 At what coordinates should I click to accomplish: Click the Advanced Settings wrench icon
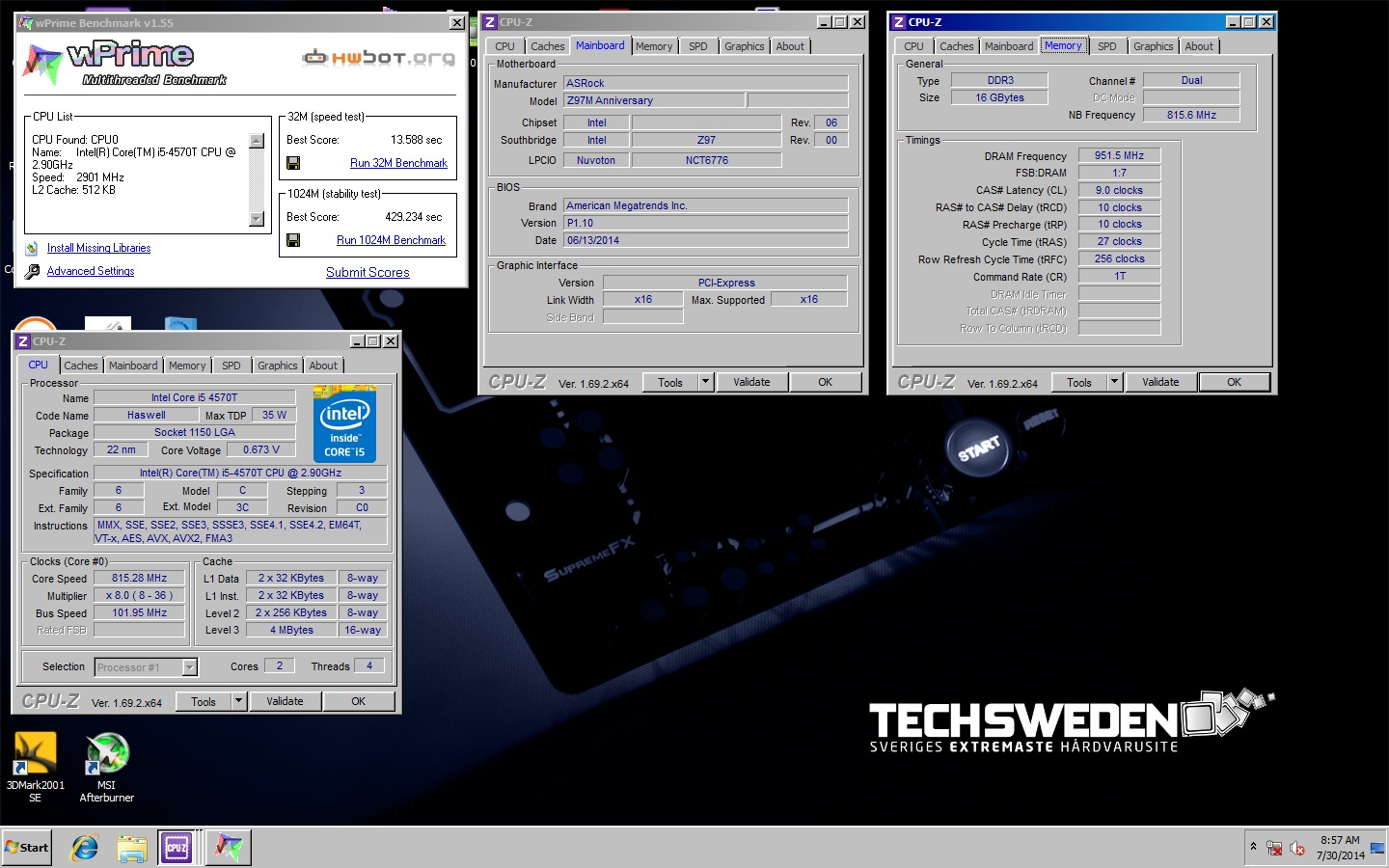coord(32,271)
